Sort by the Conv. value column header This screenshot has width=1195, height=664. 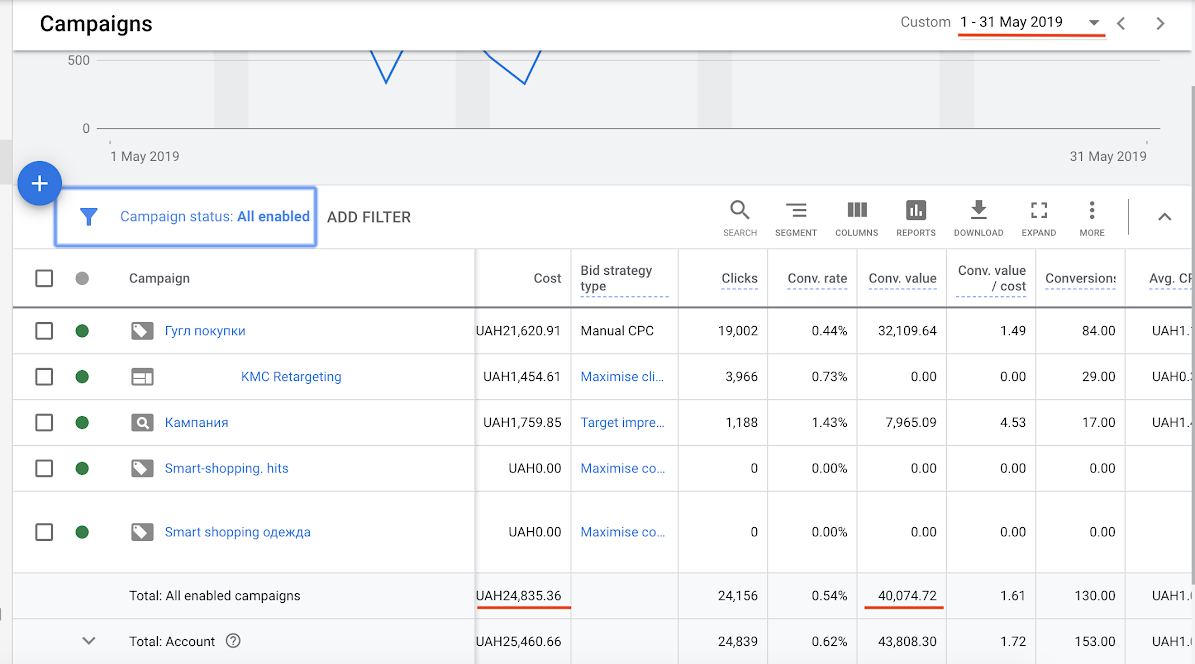point(902,279)
